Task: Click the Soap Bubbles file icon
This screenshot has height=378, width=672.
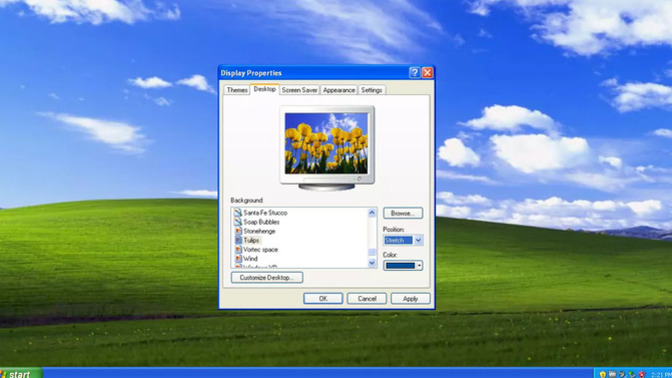Action: 238,222
